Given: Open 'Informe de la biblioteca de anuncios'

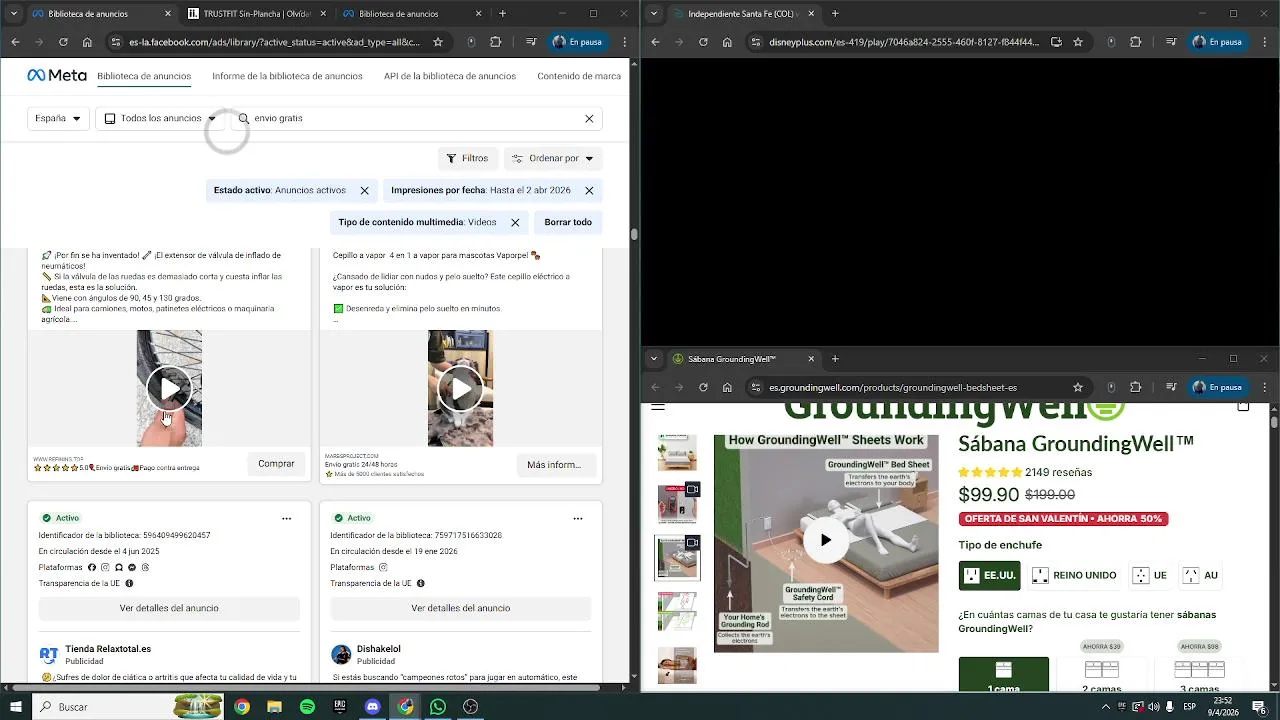Looking at the screenshot, I should [x=287, y=76].
